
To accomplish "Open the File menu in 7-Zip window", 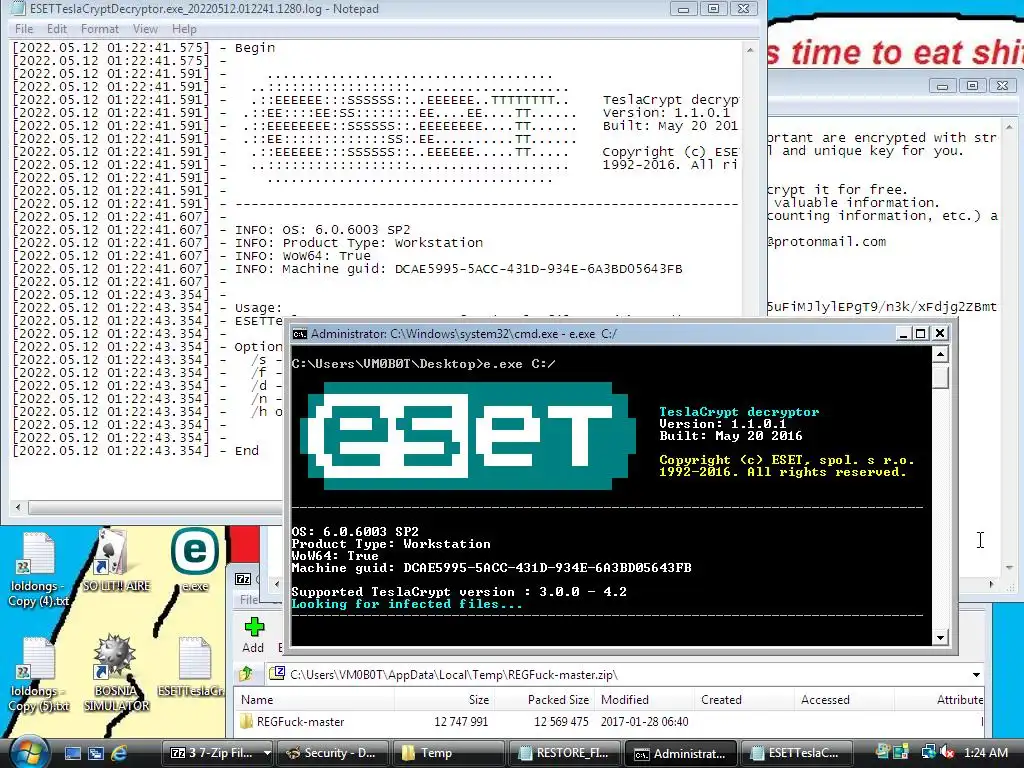I will [249, 600].
